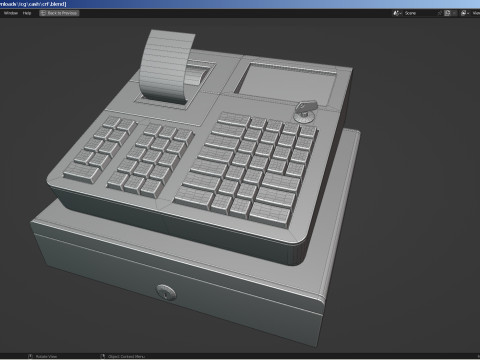Open the view layer browse dropdown
This screenshot has width=480, height=360.
coord(465,13)
